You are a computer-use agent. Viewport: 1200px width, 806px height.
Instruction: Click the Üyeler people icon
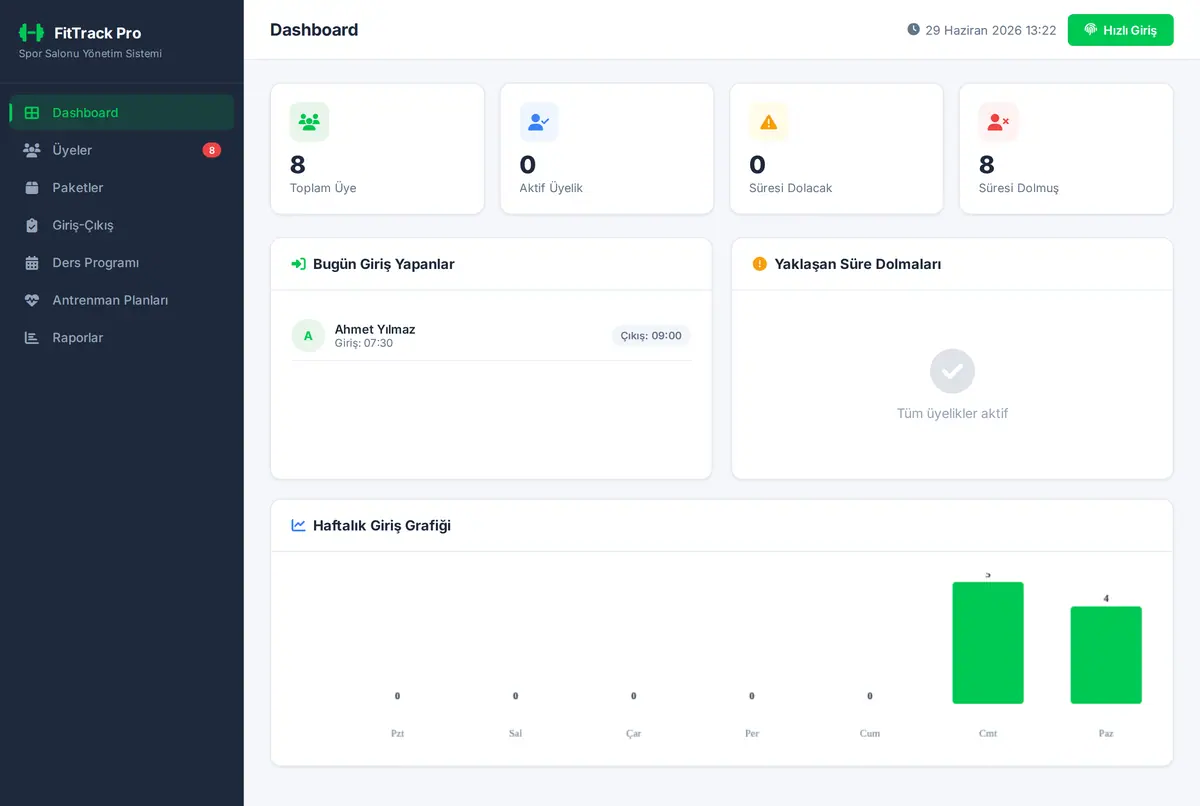[32, 150]
